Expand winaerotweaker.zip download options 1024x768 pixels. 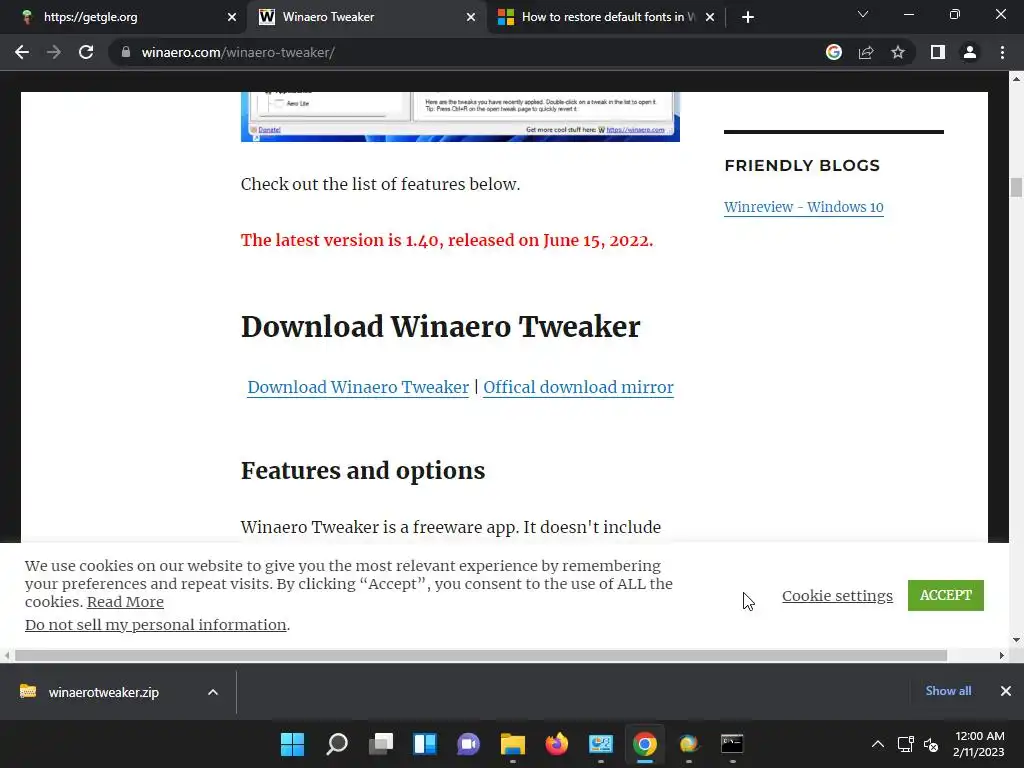[213, 692]
